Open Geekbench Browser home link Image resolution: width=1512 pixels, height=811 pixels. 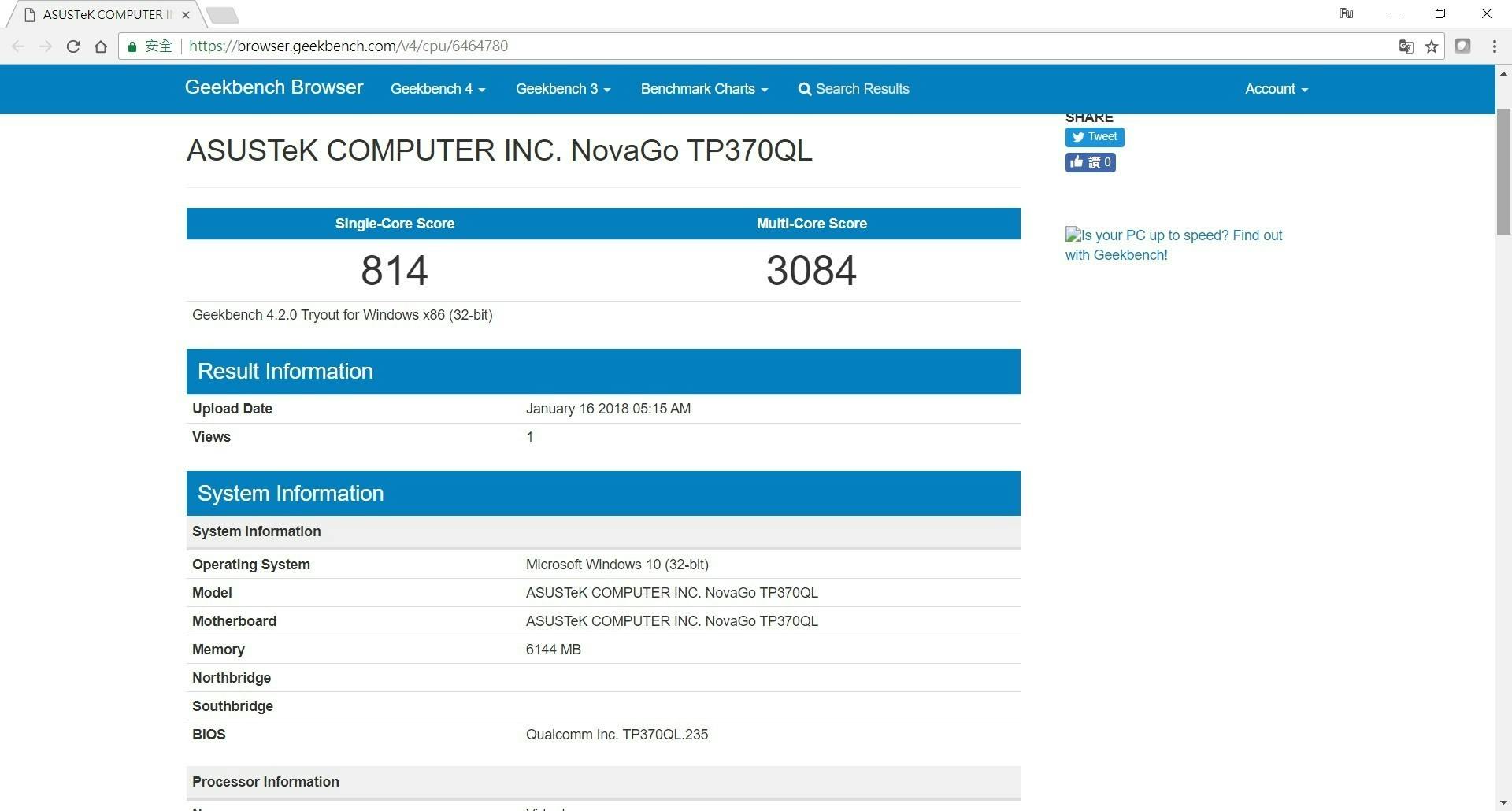pos(274,87)
